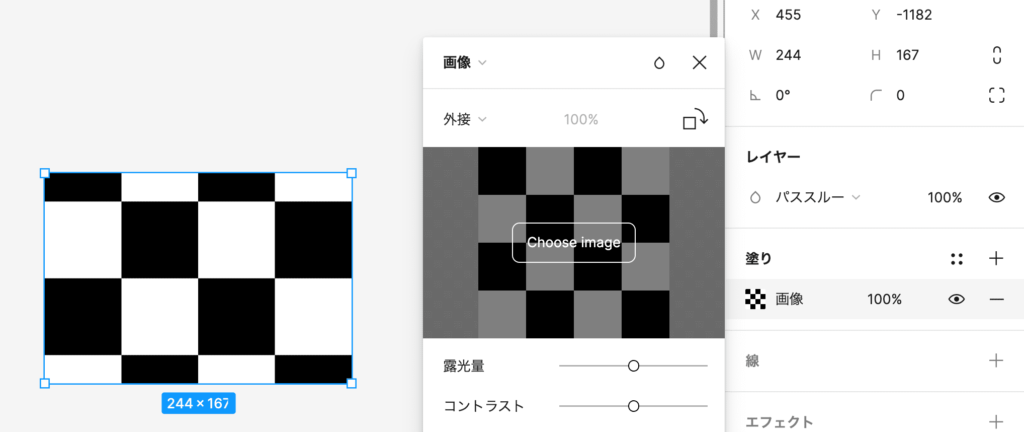The image size is (1024, 432).
Task: Open the 画像 fill type dropdown
Action: coord(465,63)
